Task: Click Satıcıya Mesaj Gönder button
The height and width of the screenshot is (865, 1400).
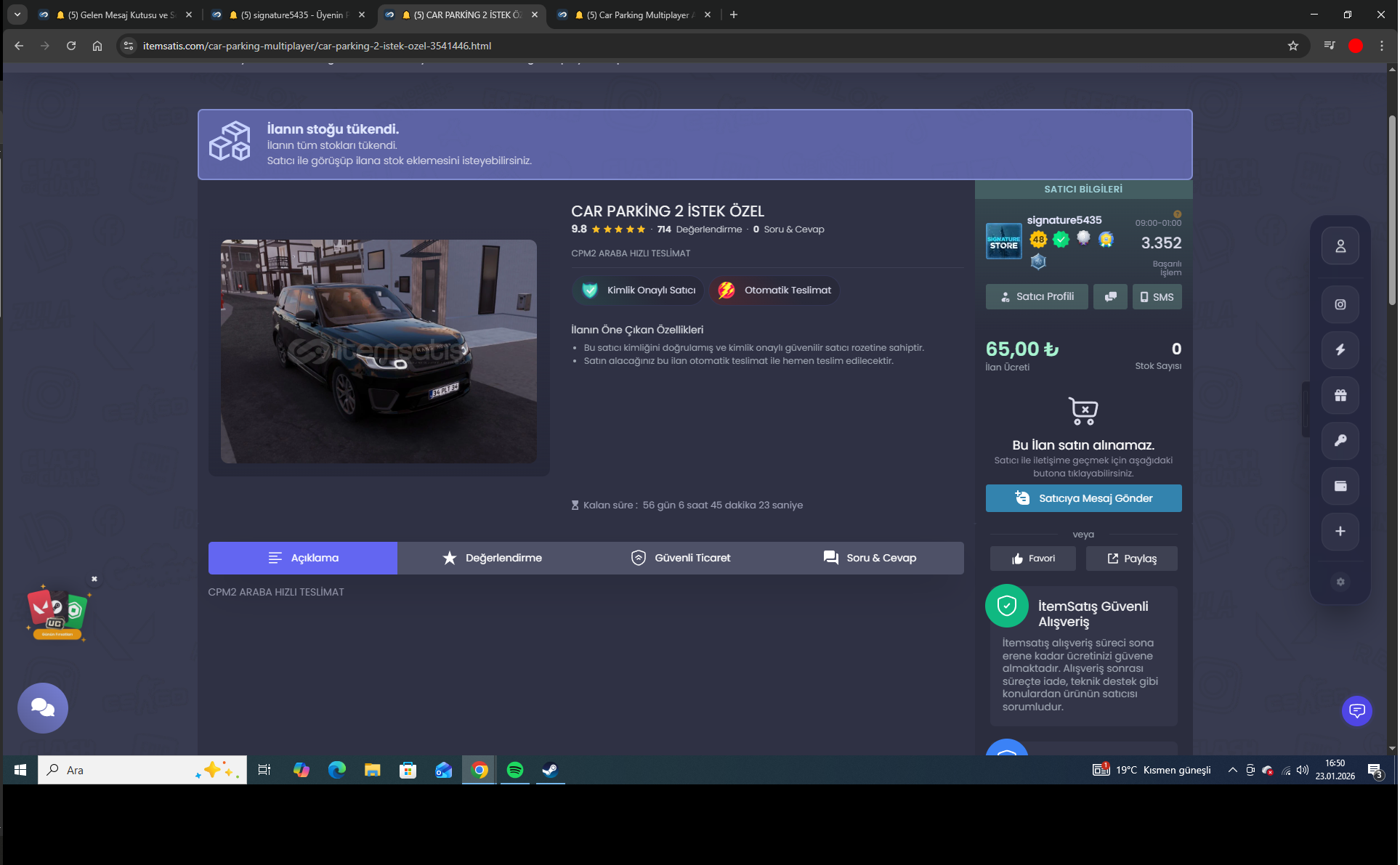Action: [x=1084, y=498]
